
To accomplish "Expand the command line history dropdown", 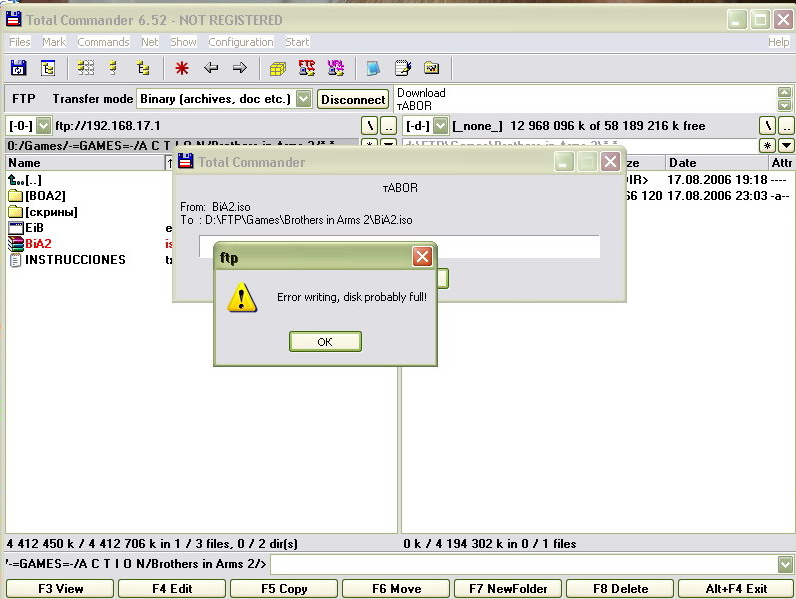I will pos(785,564).
